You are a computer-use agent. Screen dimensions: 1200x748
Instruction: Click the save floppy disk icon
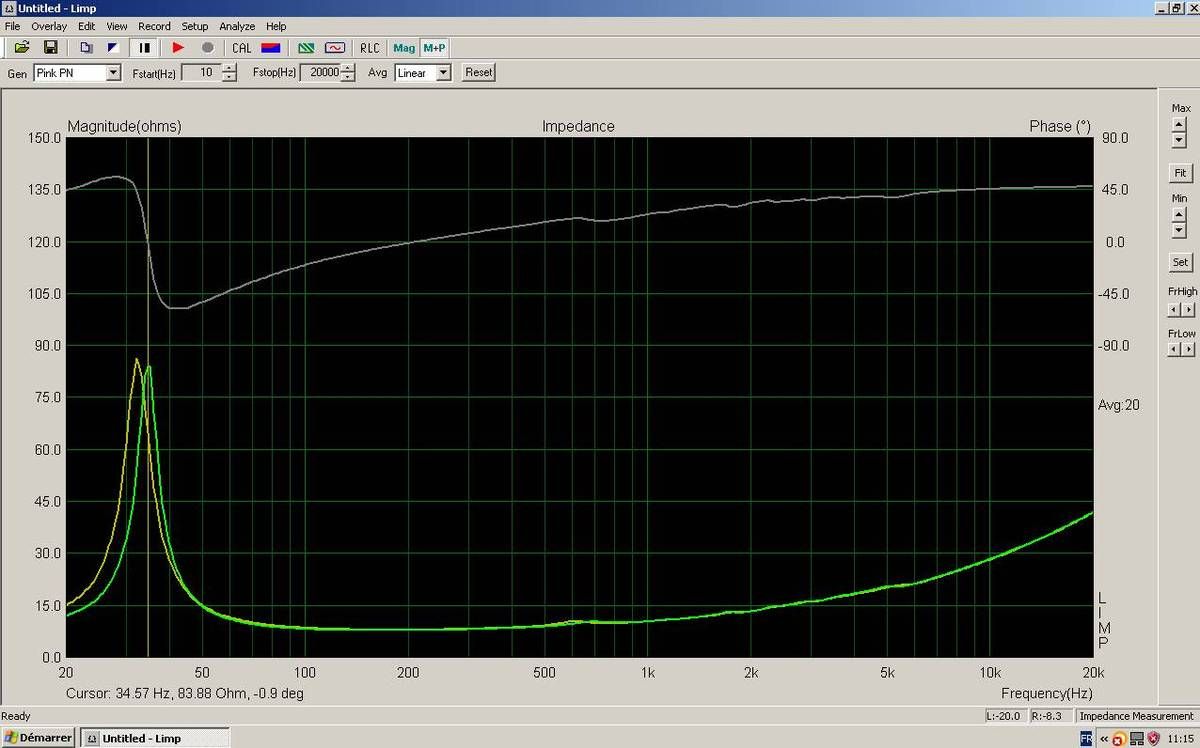click(x=50, y=47)
